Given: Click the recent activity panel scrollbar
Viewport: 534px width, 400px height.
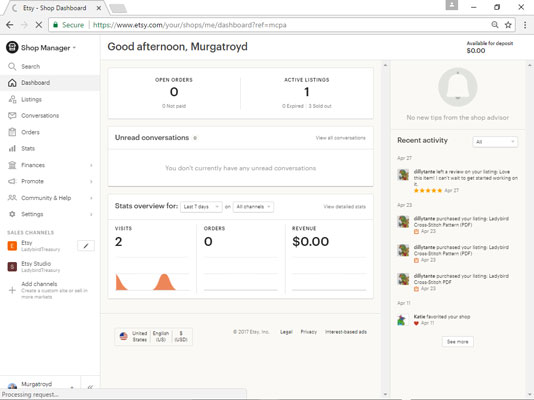Looking at the screenshot, I should (530, 229).
